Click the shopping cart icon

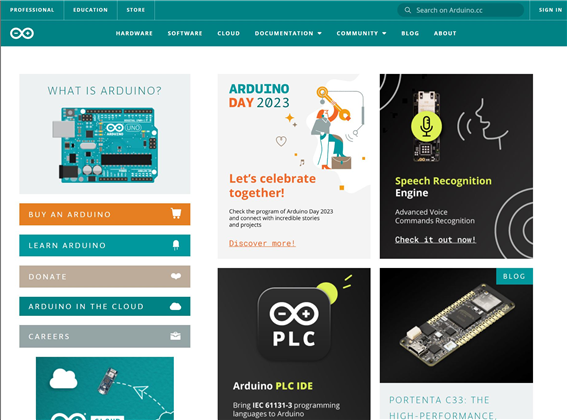tap(176, 213)
